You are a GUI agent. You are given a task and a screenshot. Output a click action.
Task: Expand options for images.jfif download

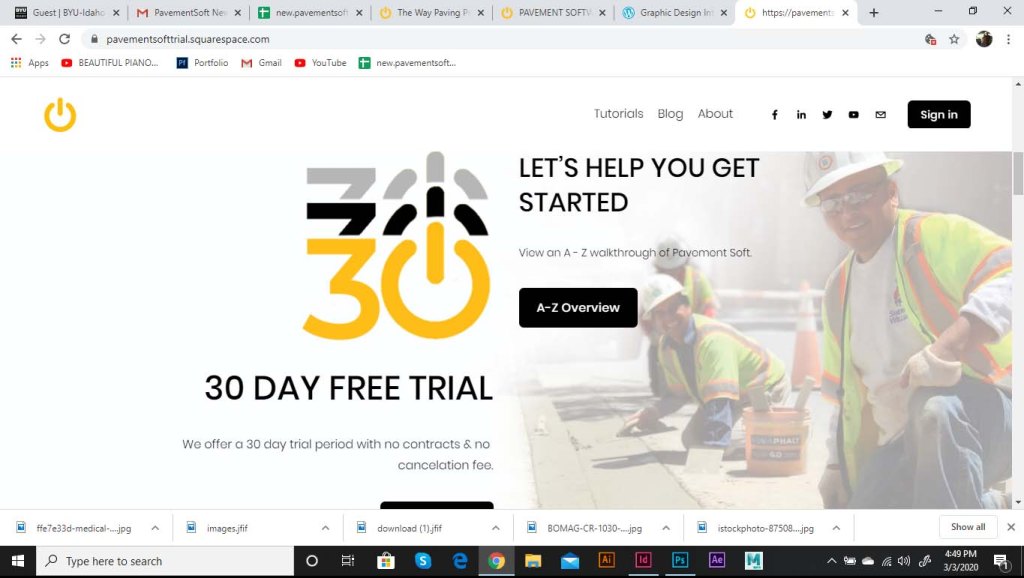click(325, 528)
